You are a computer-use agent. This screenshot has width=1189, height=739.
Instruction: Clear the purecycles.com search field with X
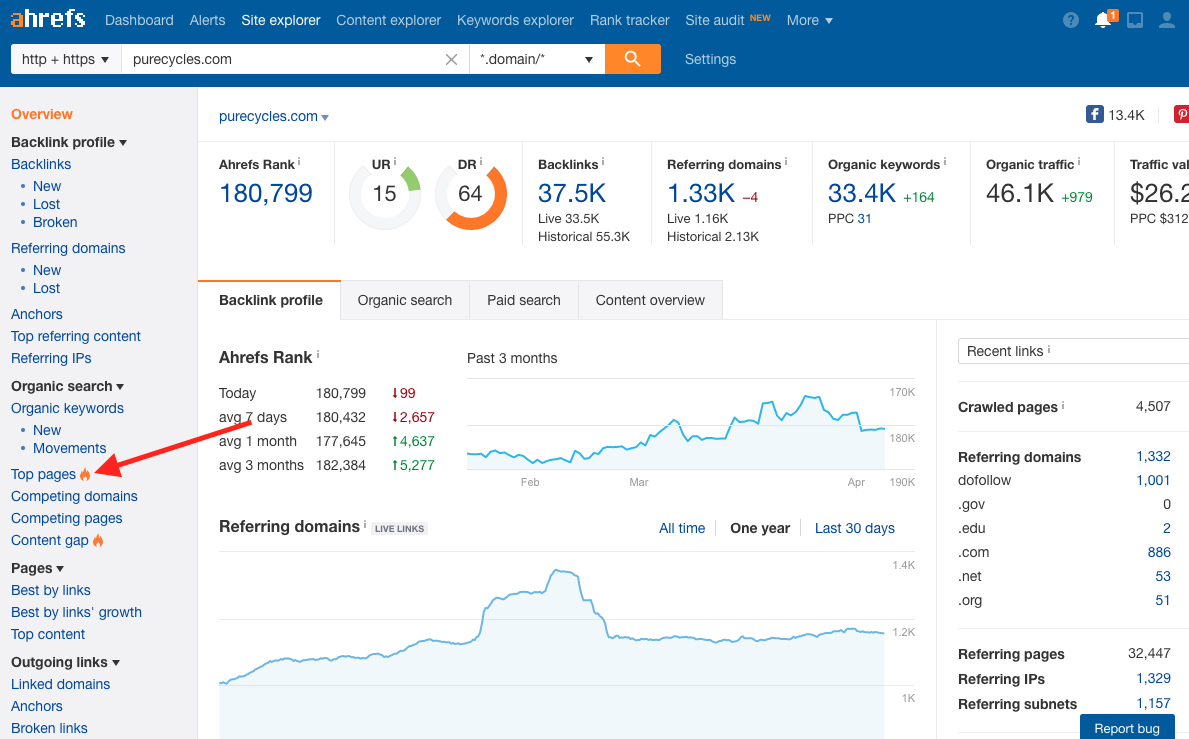pyautogui.click(x=451, y=59)
